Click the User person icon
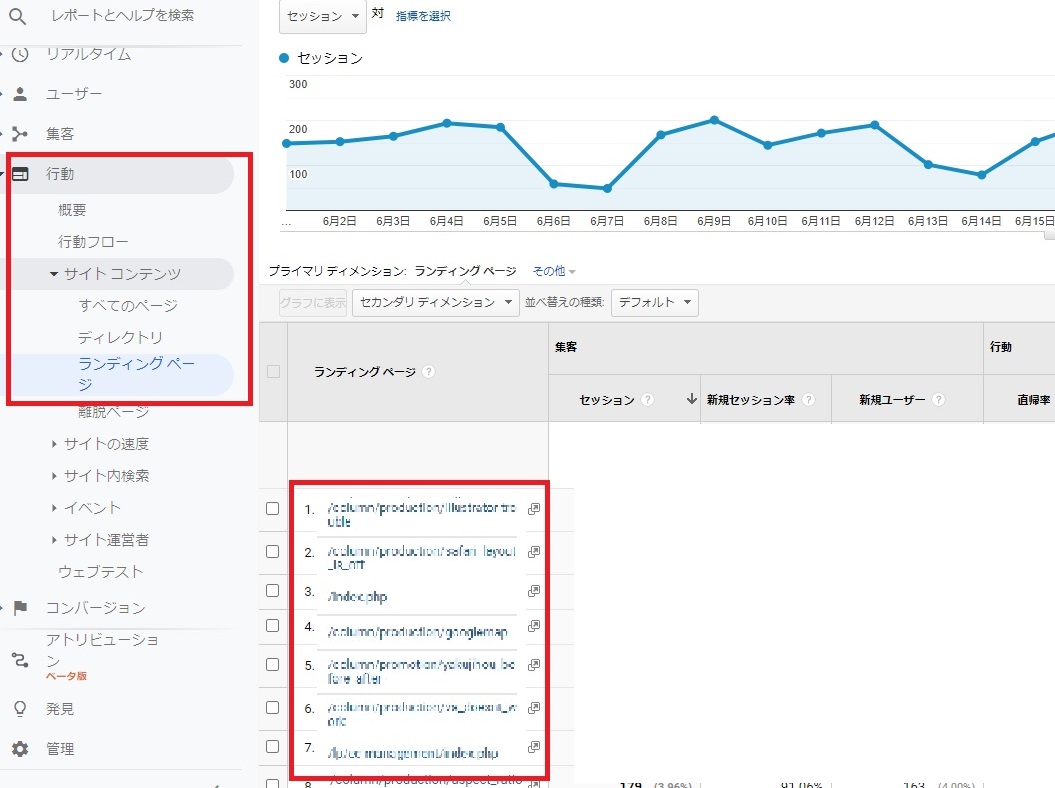This screenshot has width=1055, height=788. (x=20, y=94)
